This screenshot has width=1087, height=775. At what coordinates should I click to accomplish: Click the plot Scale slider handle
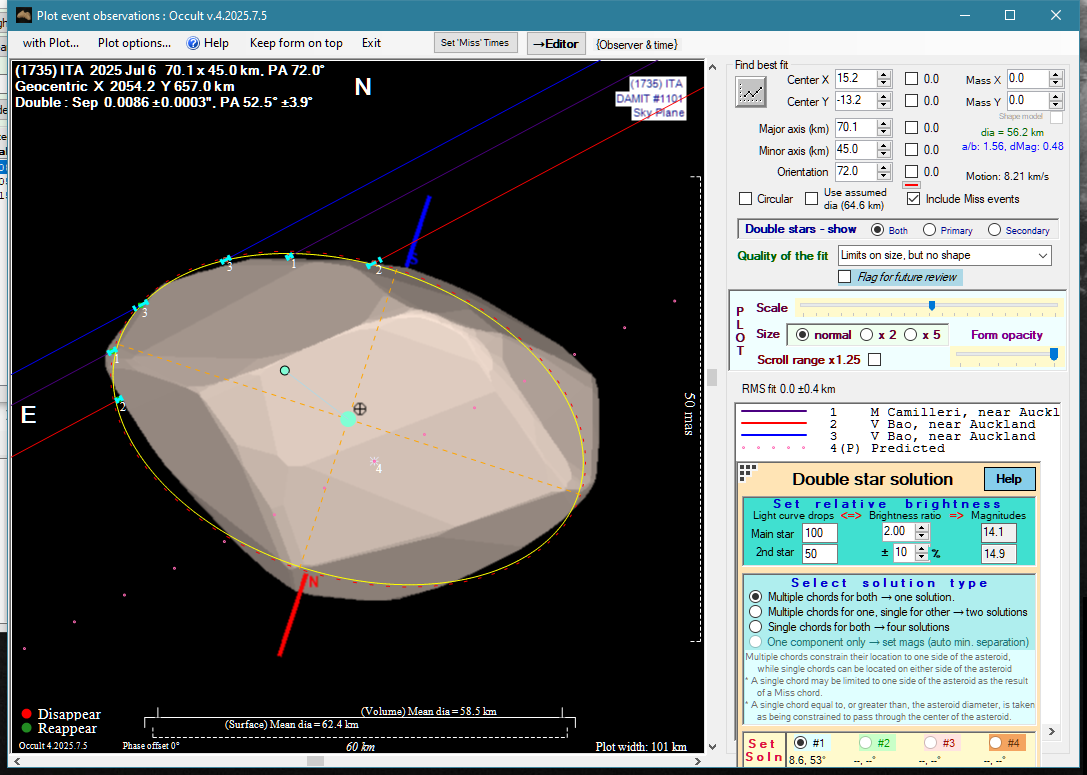pos(931,306)
